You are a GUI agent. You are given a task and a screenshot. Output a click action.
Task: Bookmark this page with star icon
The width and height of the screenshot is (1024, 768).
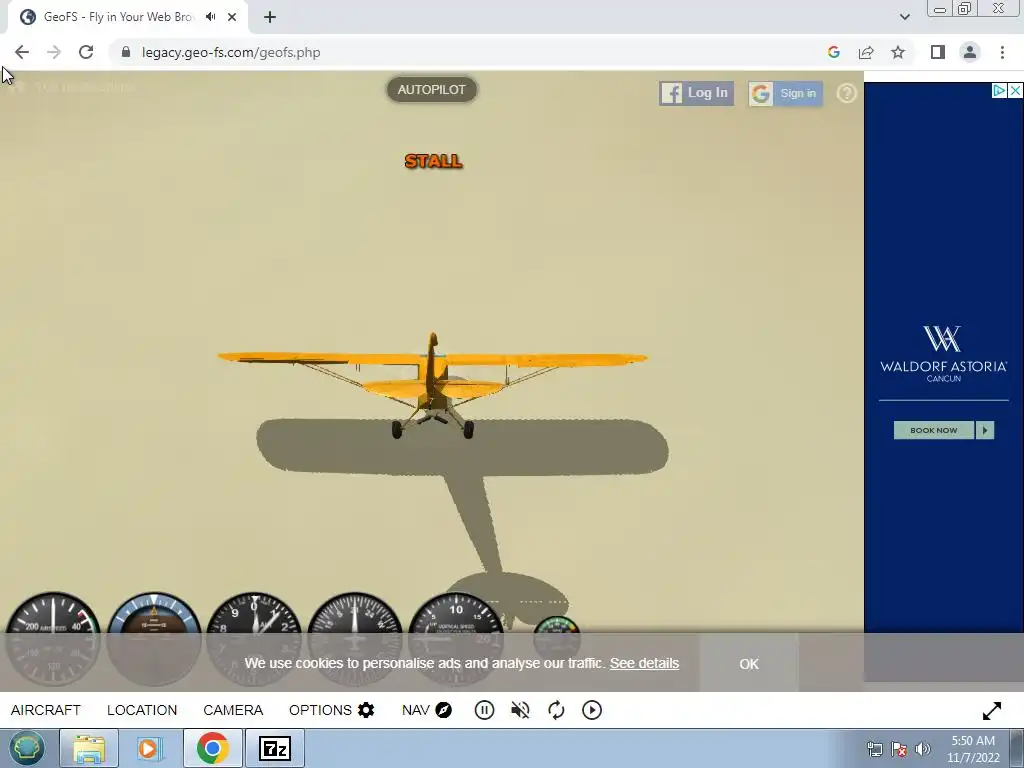tap(898, 52)
